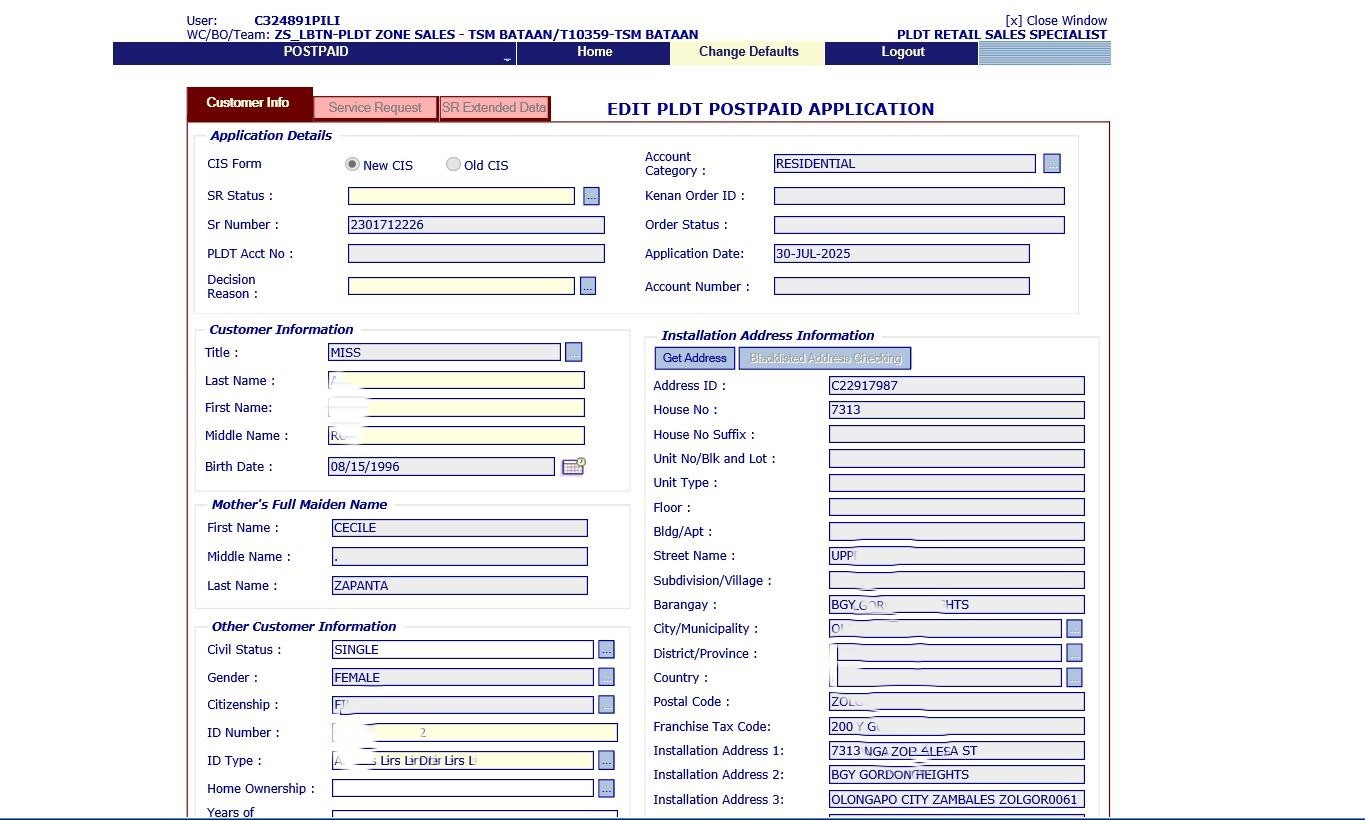1365x820 pixels.
Task: Click the Postal Code field
Action: coord(957,702)
